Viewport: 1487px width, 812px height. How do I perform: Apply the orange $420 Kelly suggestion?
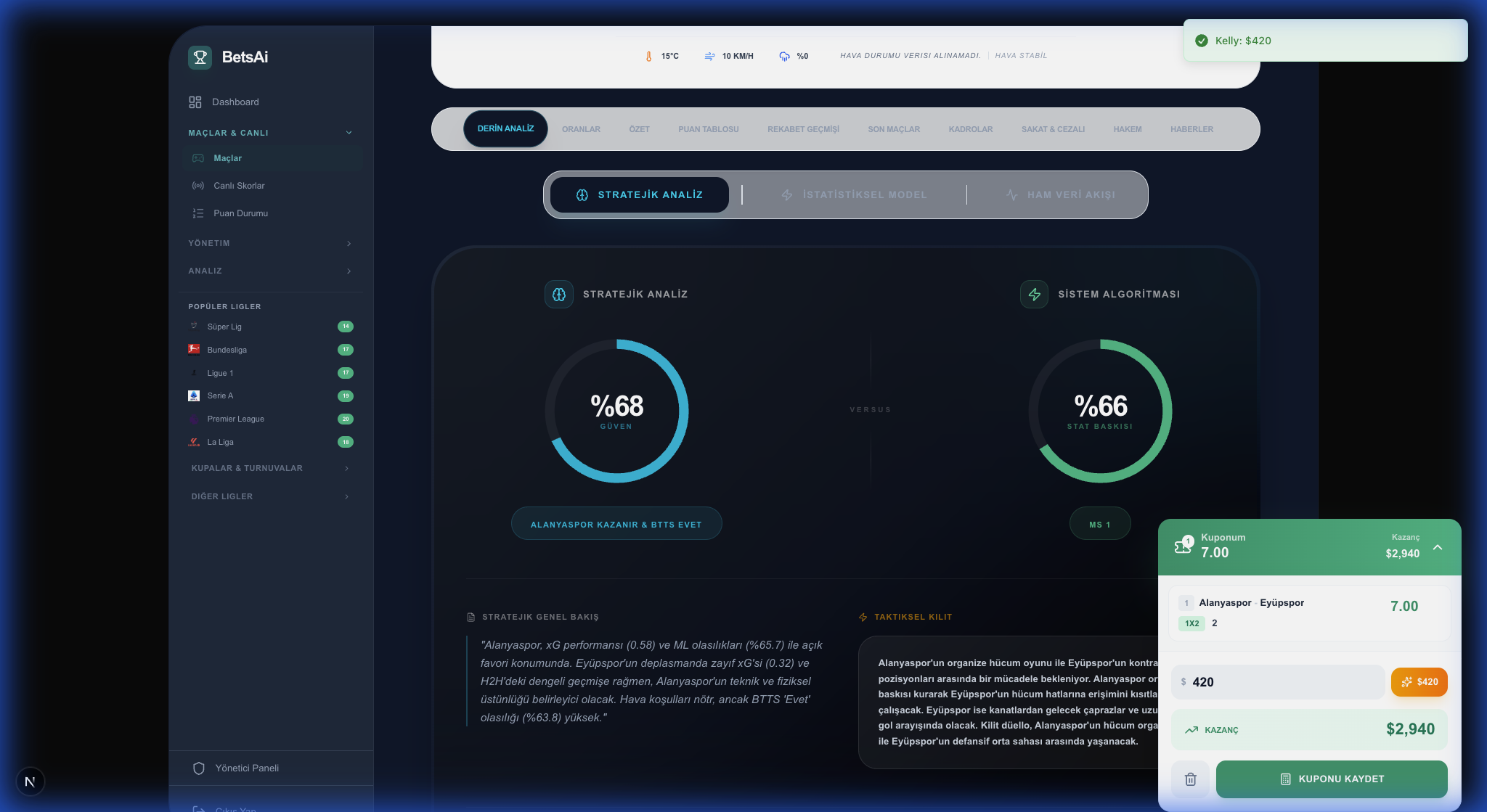[x=1419, y=682]
